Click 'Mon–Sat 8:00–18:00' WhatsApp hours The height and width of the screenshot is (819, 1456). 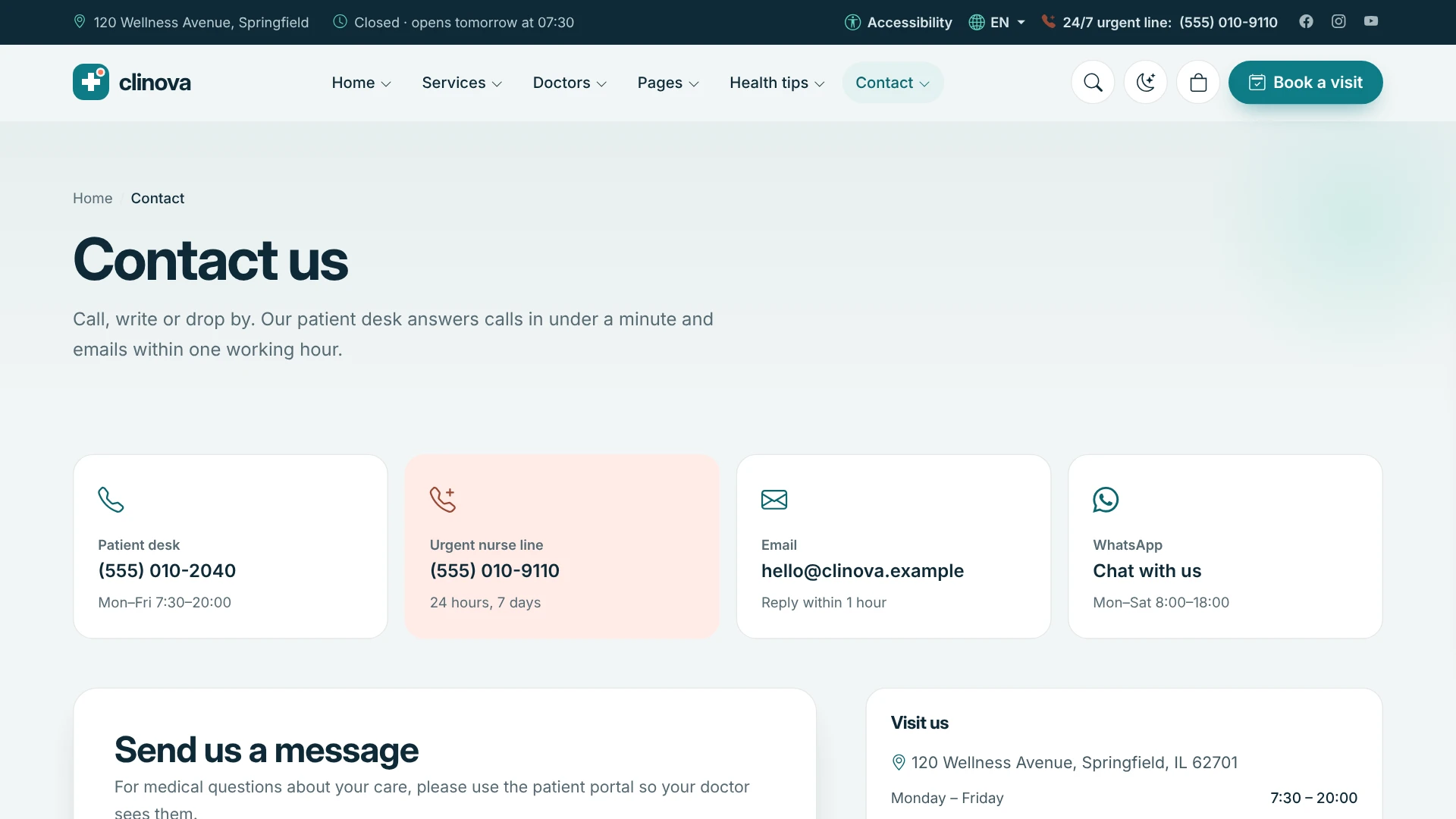coord(1160,602)
